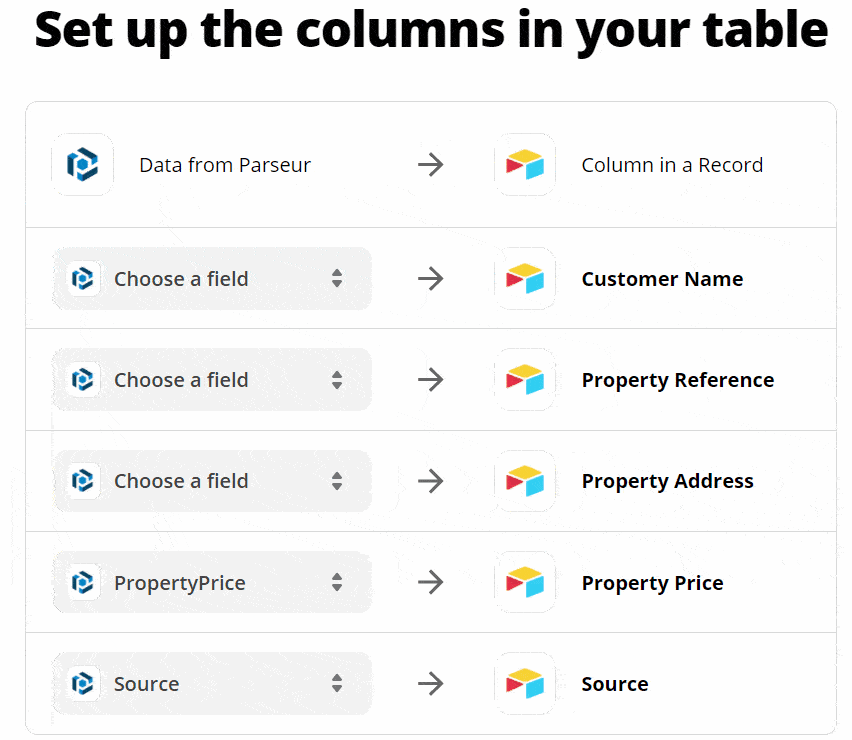Open the field selector for Property Reference
The height and width of the screenshot is (740, 852).
(x=211, y=379)
